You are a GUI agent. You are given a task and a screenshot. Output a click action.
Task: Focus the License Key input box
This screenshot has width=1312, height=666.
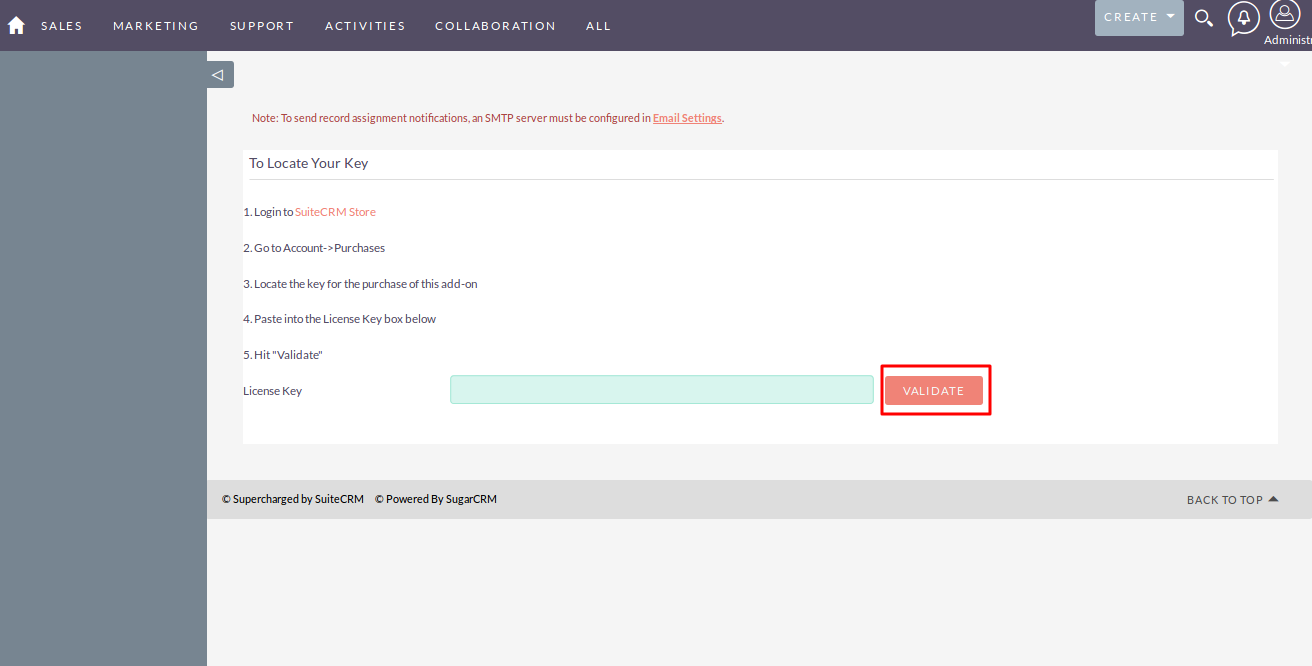pyautogui.click(x=662, y=390)
